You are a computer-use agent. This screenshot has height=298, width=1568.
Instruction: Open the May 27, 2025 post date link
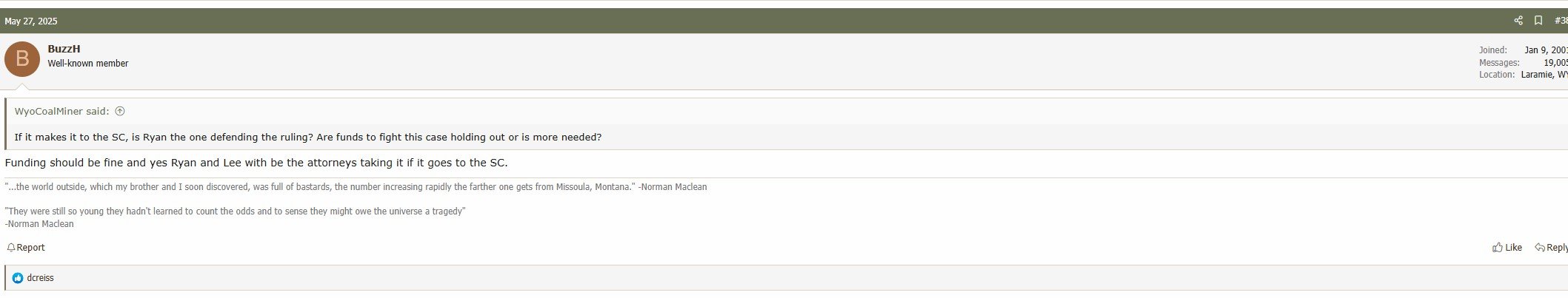[31, 21]
